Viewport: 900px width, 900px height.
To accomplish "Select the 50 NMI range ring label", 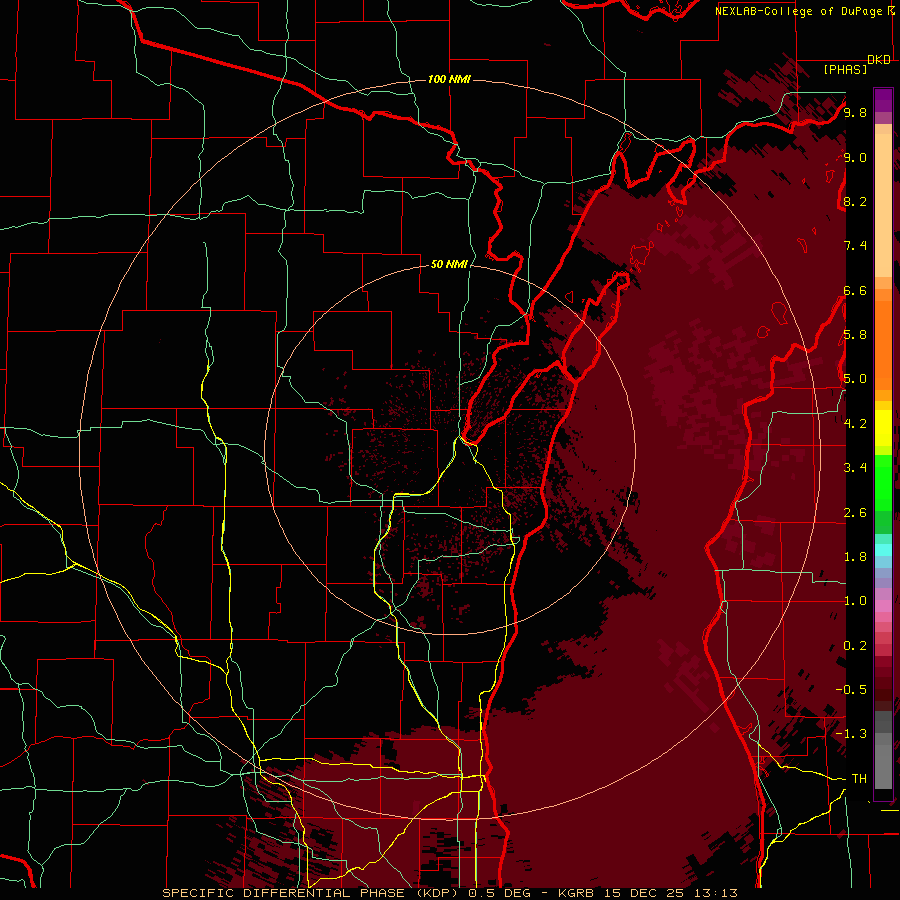I will [449, 264].
